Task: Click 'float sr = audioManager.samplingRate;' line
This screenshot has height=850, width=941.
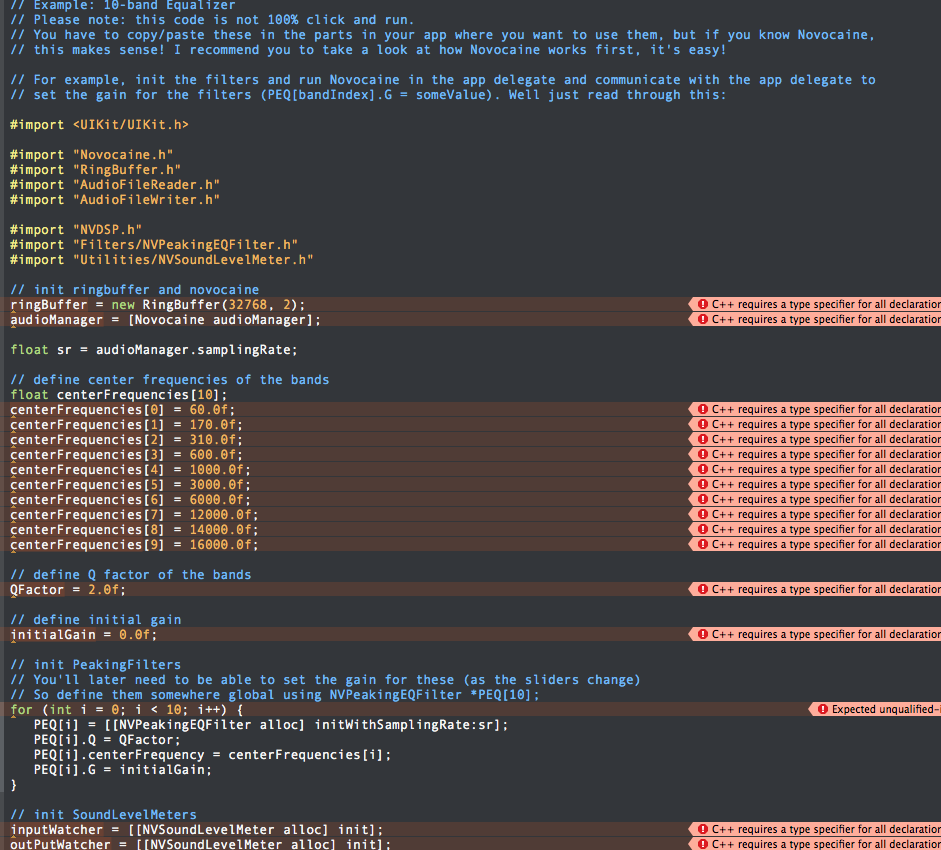Action: tap(154, 350)
